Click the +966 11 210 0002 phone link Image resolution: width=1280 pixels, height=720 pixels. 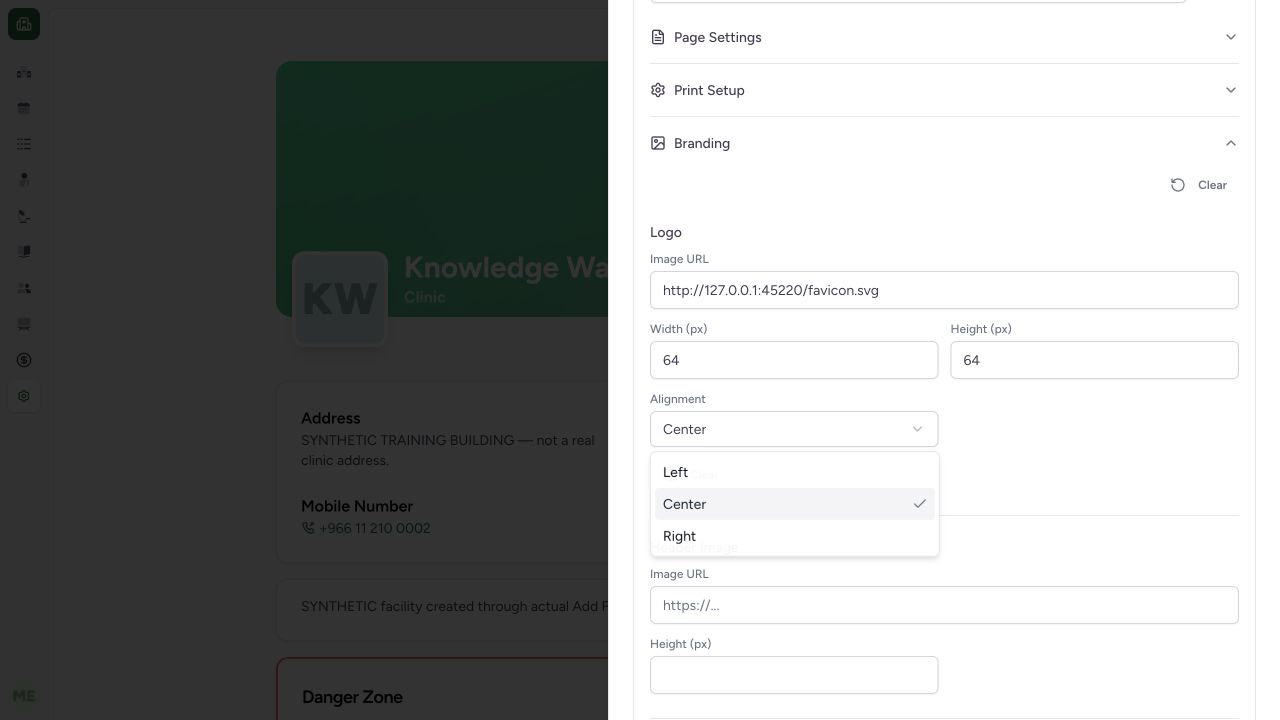click(x=374, y=528)
